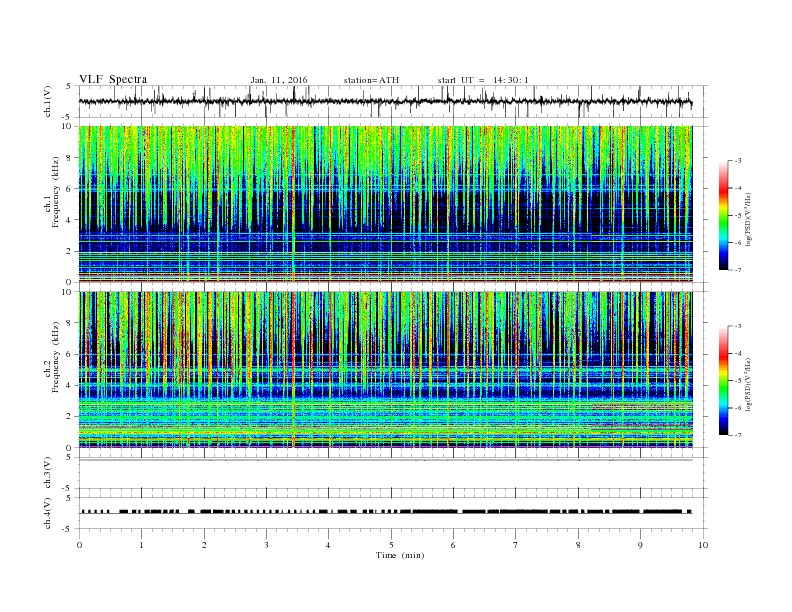Click the "-7" label on upper color bar

click(738, 270)
